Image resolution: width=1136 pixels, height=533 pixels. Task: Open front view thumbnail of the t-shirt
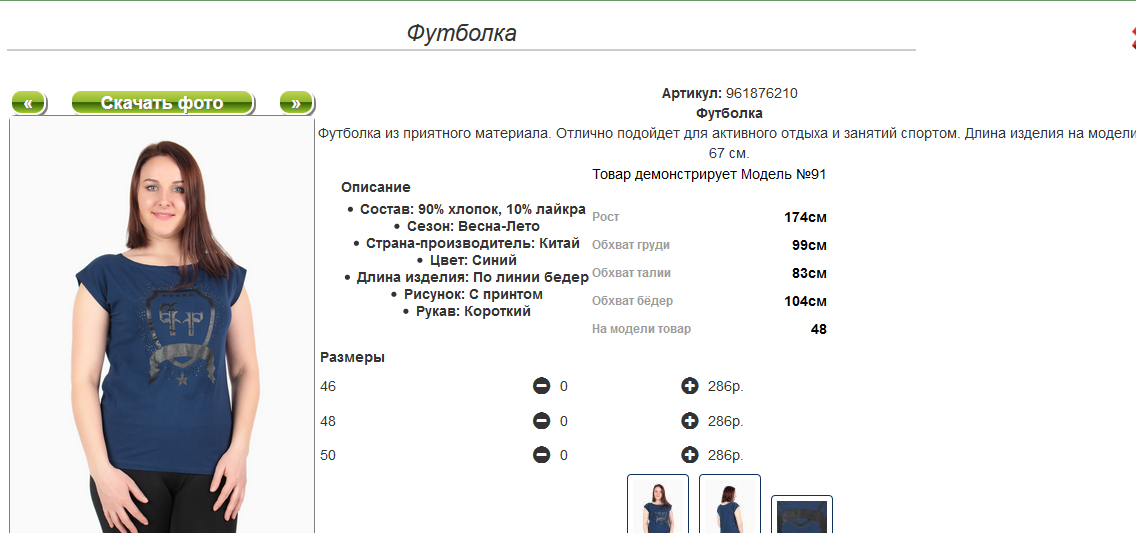tap(658, 505)
